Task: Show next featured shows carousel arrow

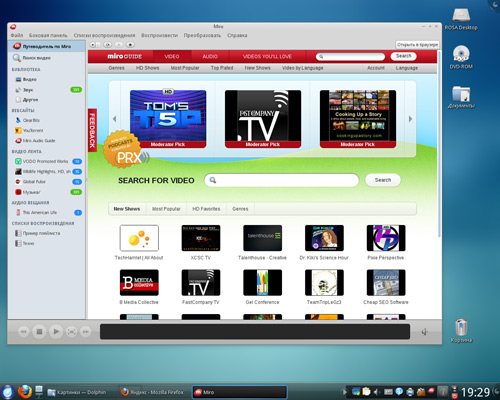Action: (x=410, y=119)
